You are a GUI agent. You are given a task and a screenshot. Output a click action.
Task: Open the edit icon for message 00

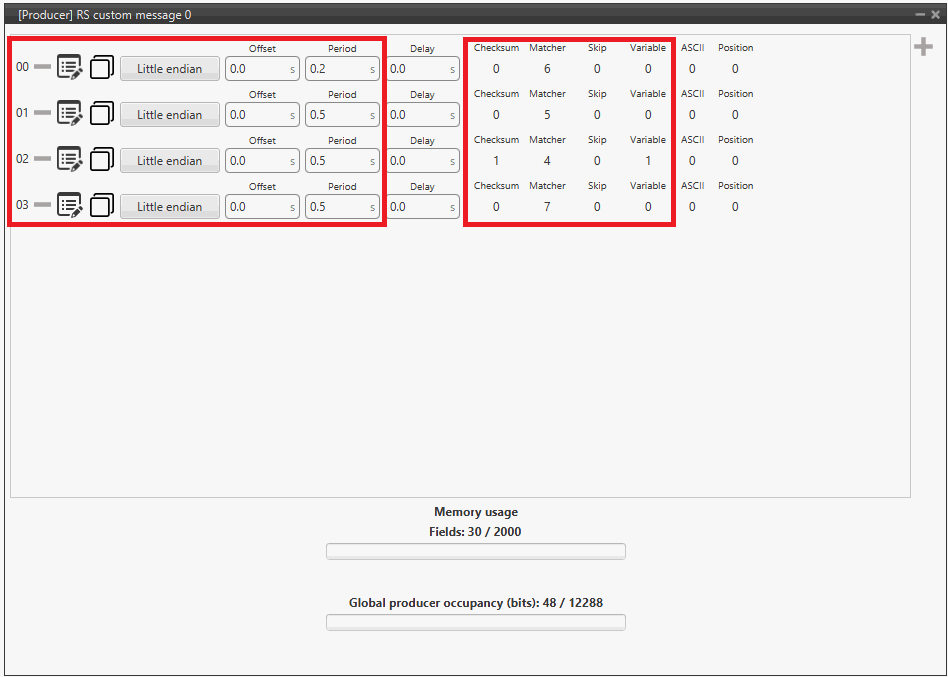click(x=69, y=68)
